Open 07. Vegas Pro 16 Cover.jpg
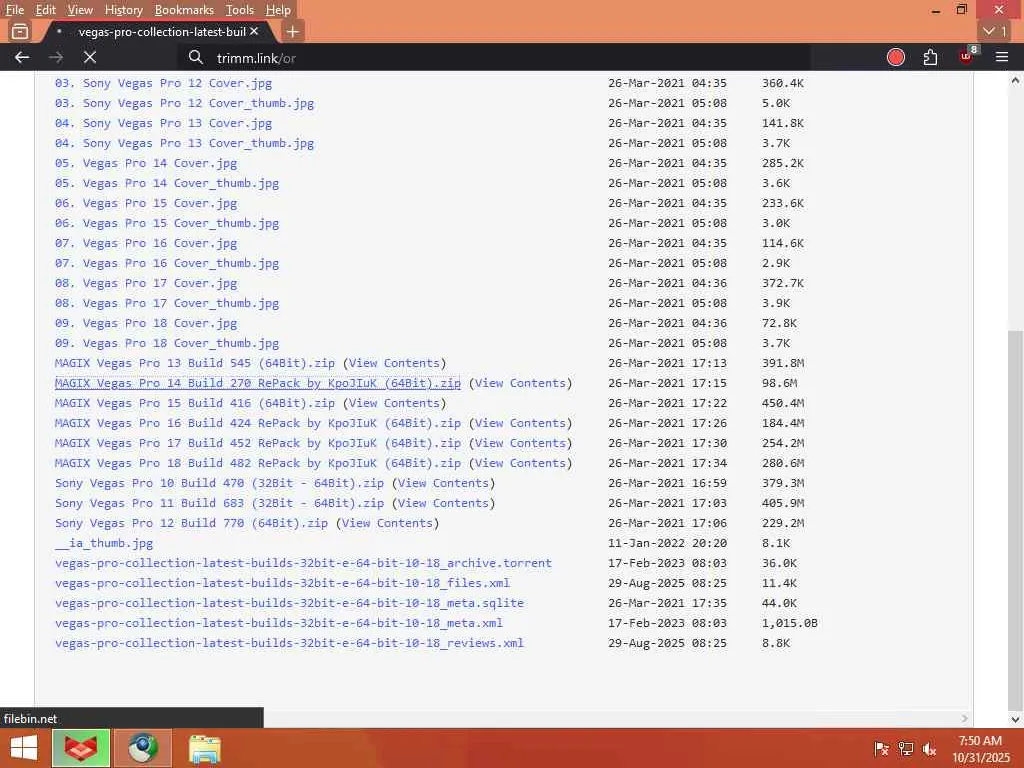The height and width of the screenshot is (768, 1024). [146, 243]
